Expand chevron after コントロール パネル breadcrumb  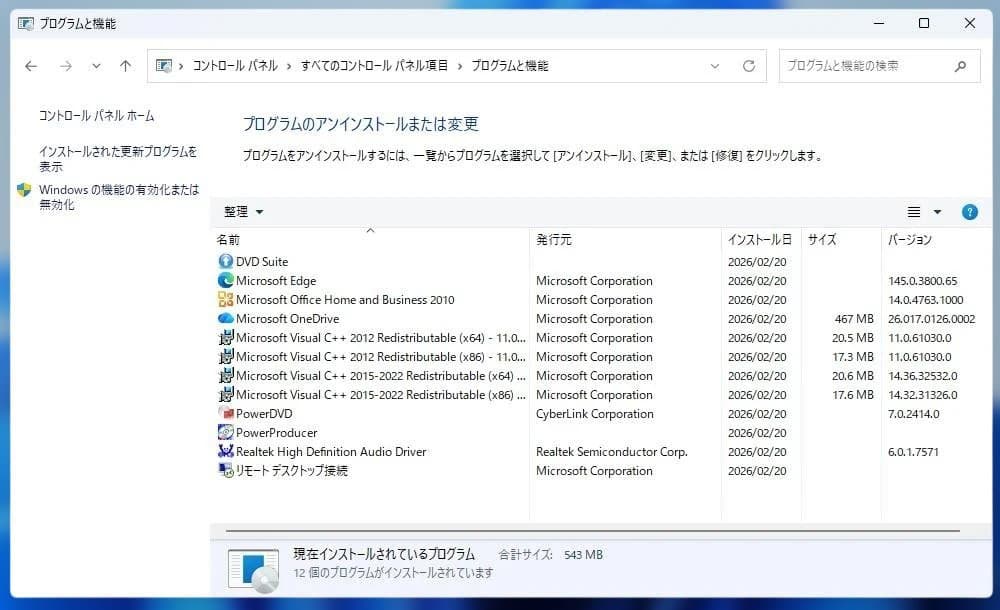289,66
